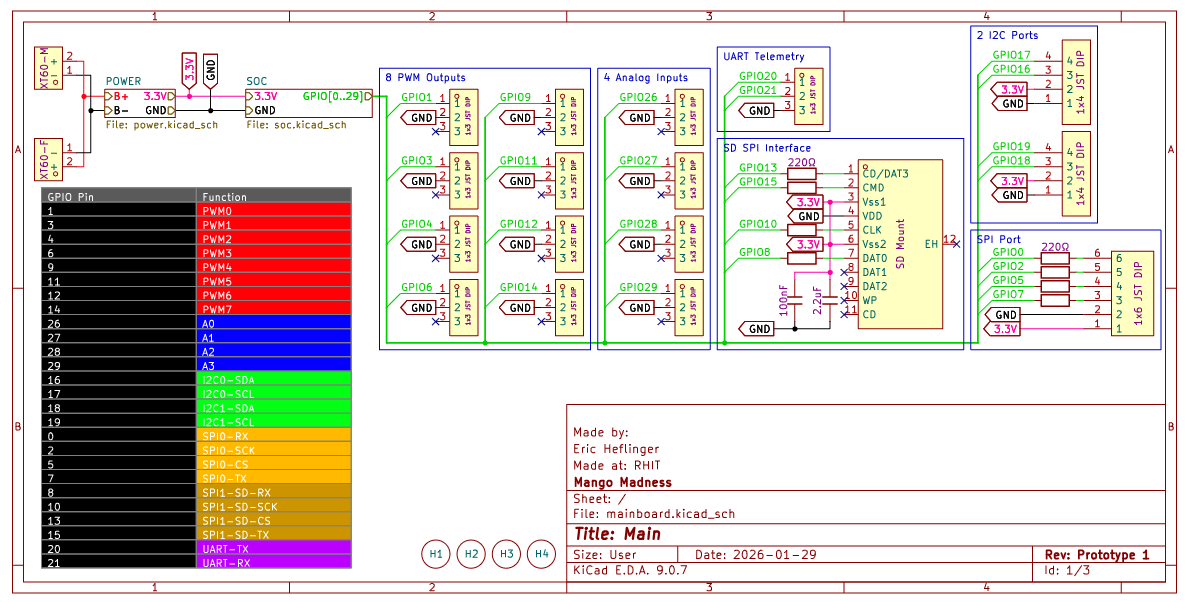Click the green I2C0-SDA table cell
The width and height of the screenshot is (1186, 602).
[x=273, y=380]
